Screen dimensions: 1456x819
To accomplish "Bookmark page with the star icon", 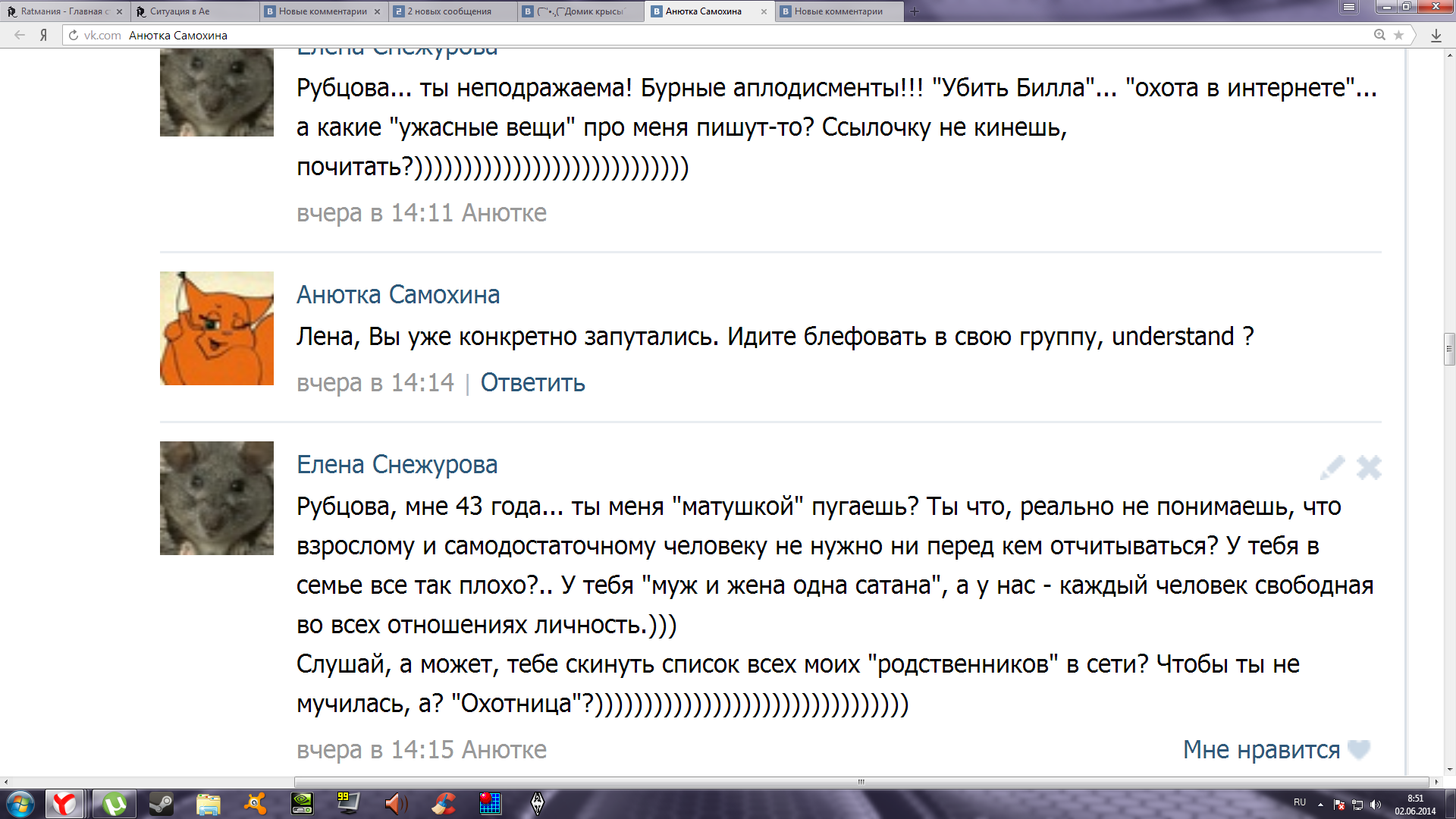I will (x=1399, y=35).
